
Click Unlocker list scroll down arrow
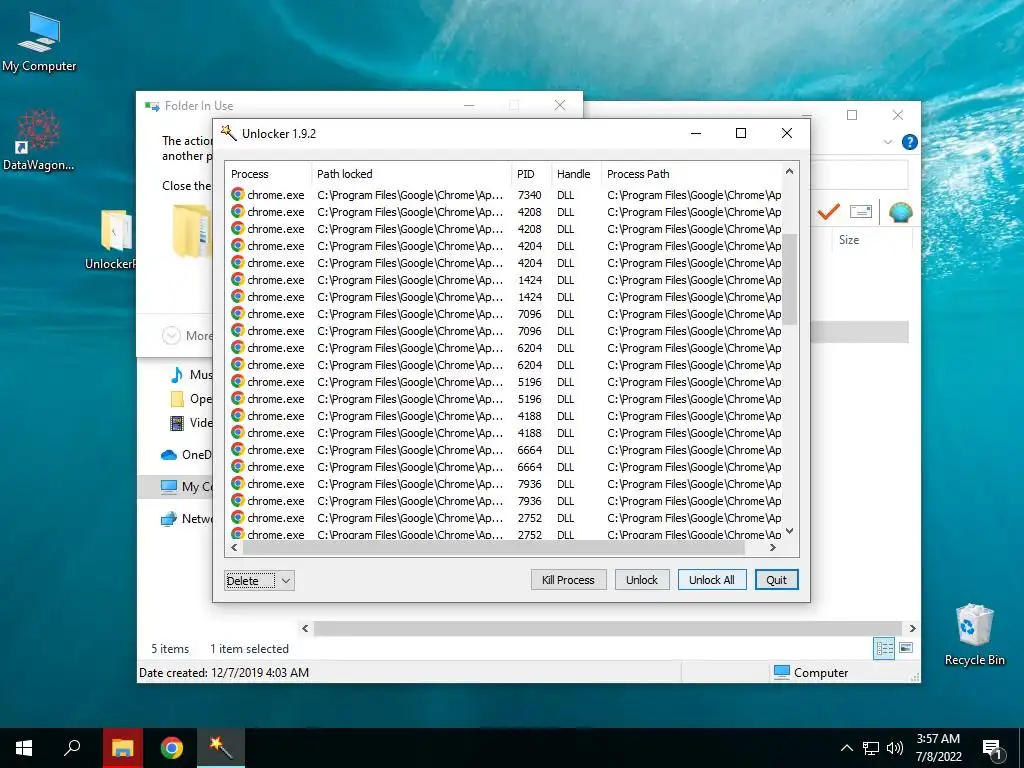790,532
